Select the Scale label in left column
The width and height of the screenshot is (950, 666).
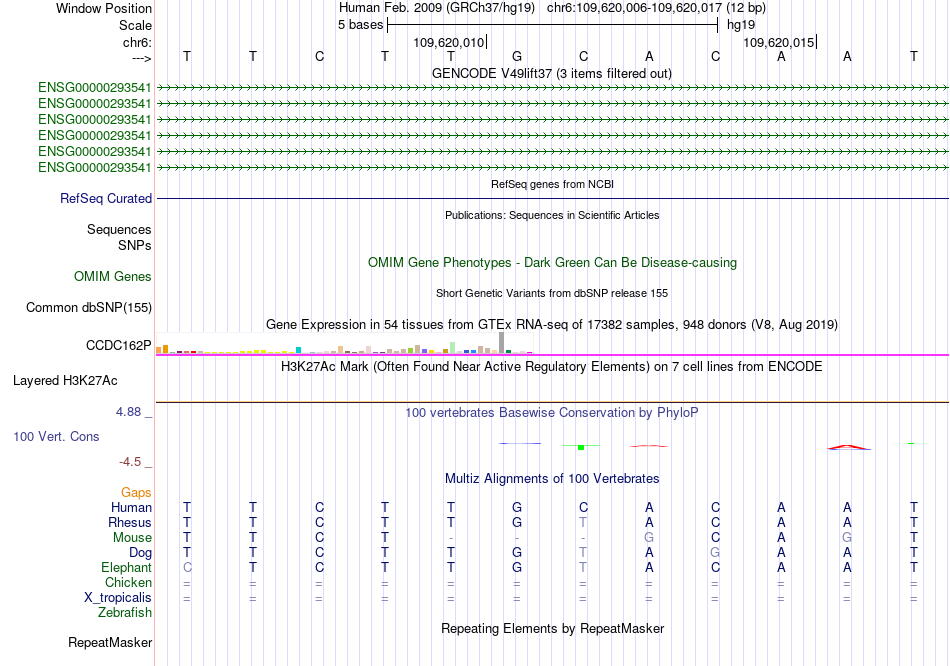135,25
